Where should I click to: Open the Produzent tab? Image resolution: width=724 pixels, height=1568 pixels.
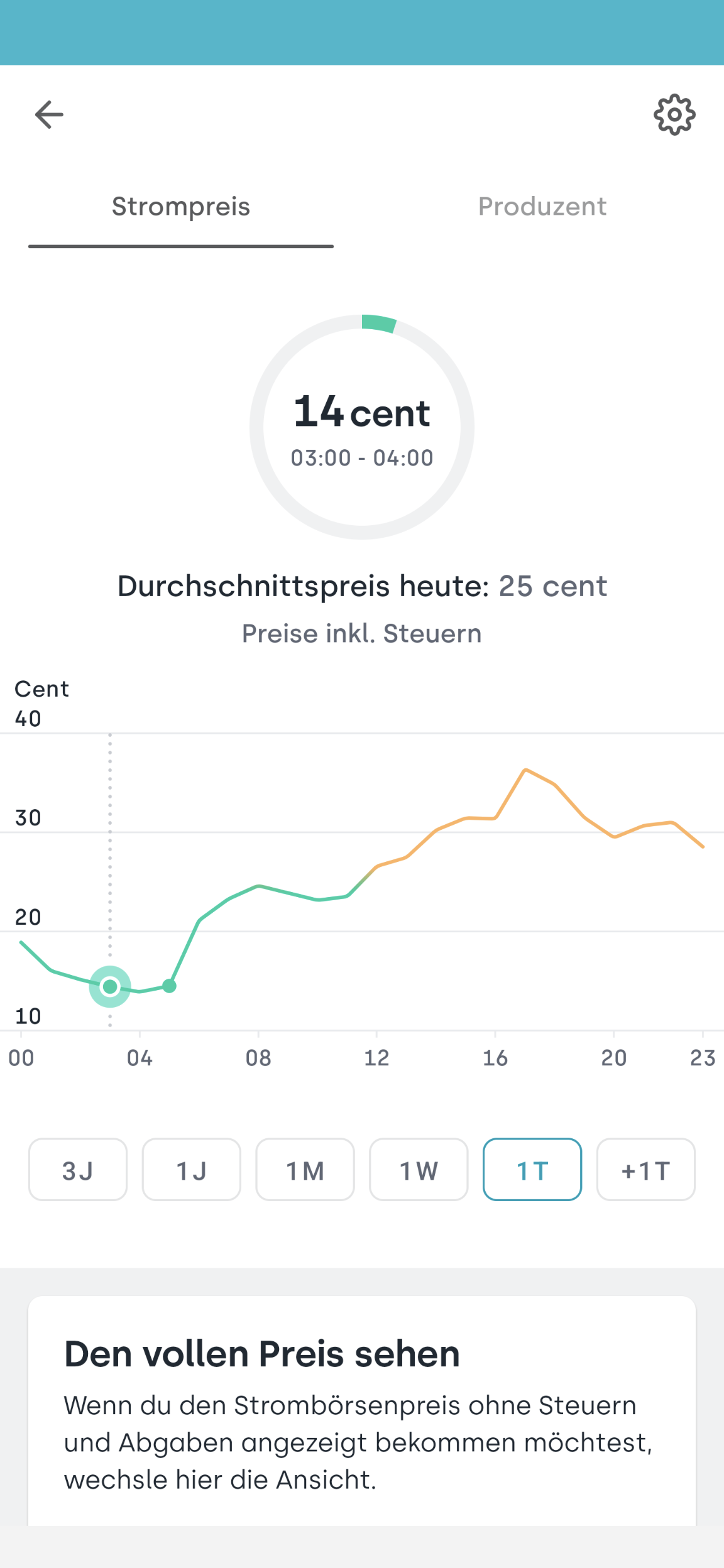542,207
